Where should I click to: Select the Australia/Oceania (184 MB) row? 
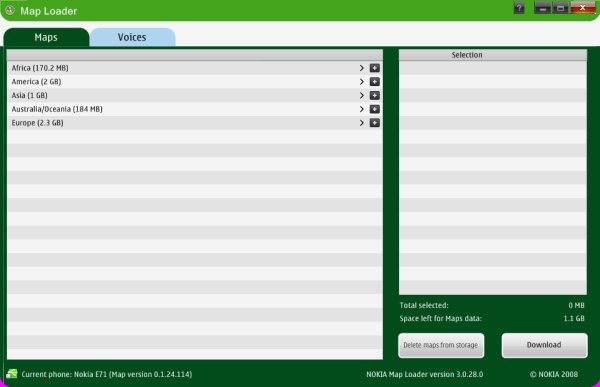(x=195, y=109)
